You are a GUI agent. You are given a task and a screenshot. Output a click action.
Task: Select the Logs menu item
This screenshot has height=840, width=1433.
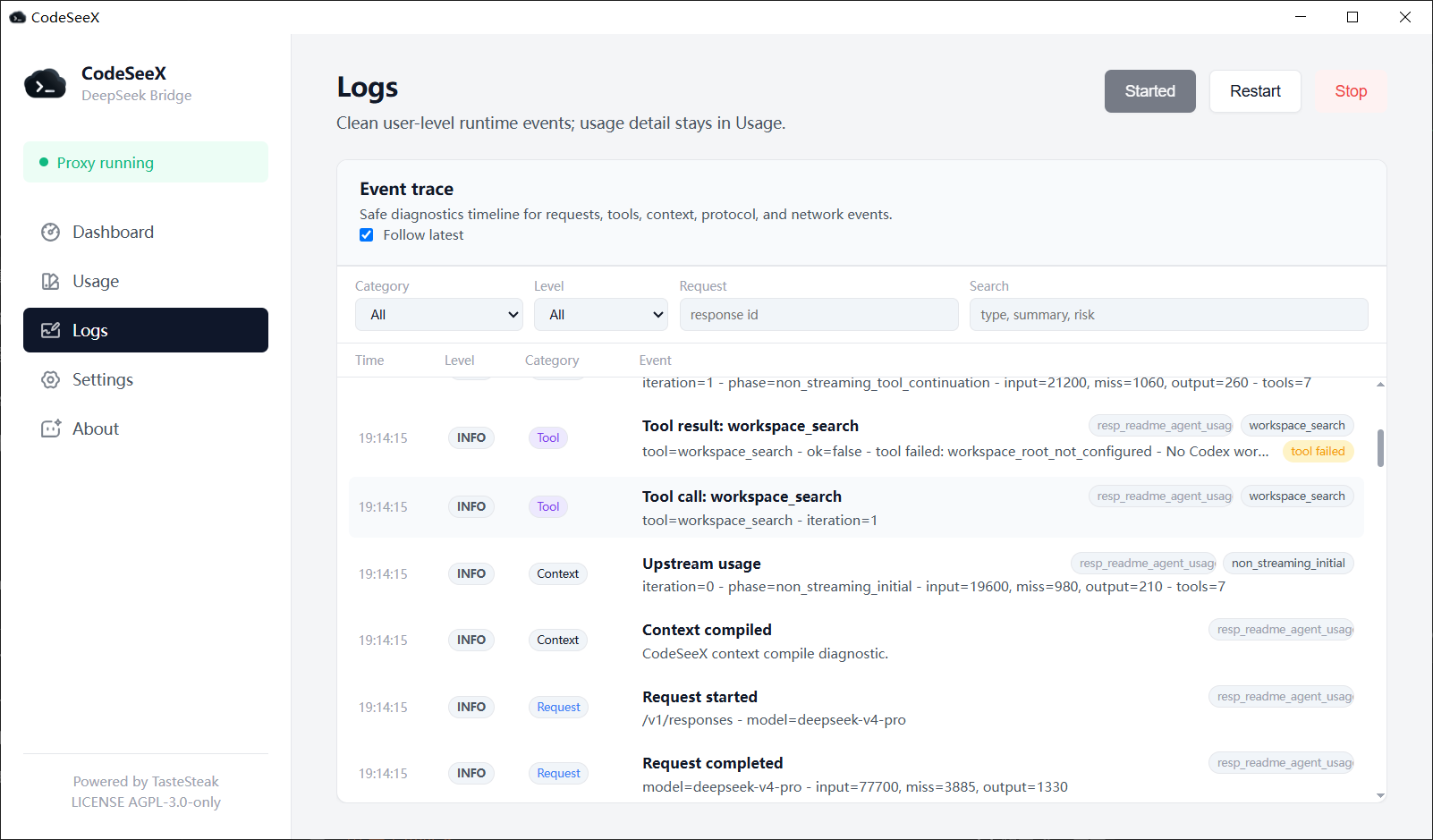[146, 330]
